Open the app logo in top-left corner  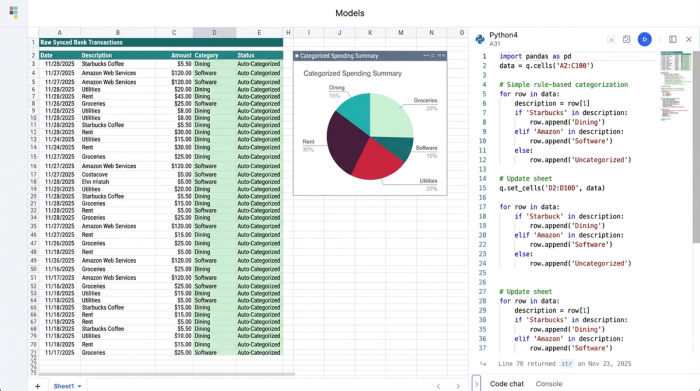click(x=13, y=12)
